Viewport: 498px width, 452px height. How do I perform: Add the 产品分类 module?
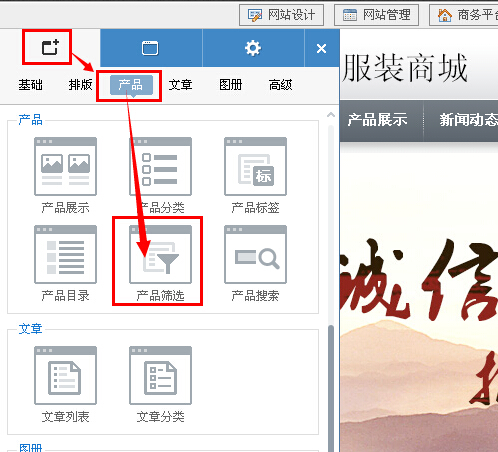(x=160, y=176)
